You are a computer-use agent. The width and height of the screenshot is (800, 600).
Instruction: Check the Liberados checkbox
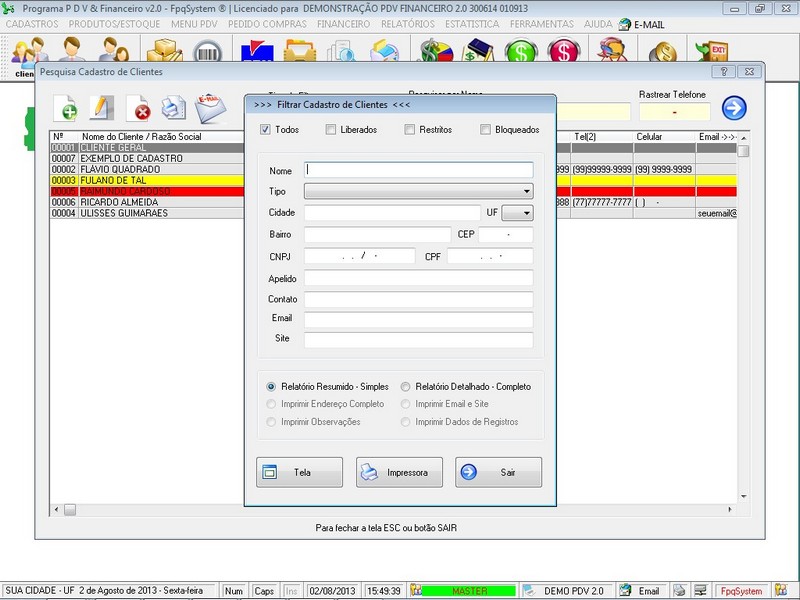click(x=331, y=130)
